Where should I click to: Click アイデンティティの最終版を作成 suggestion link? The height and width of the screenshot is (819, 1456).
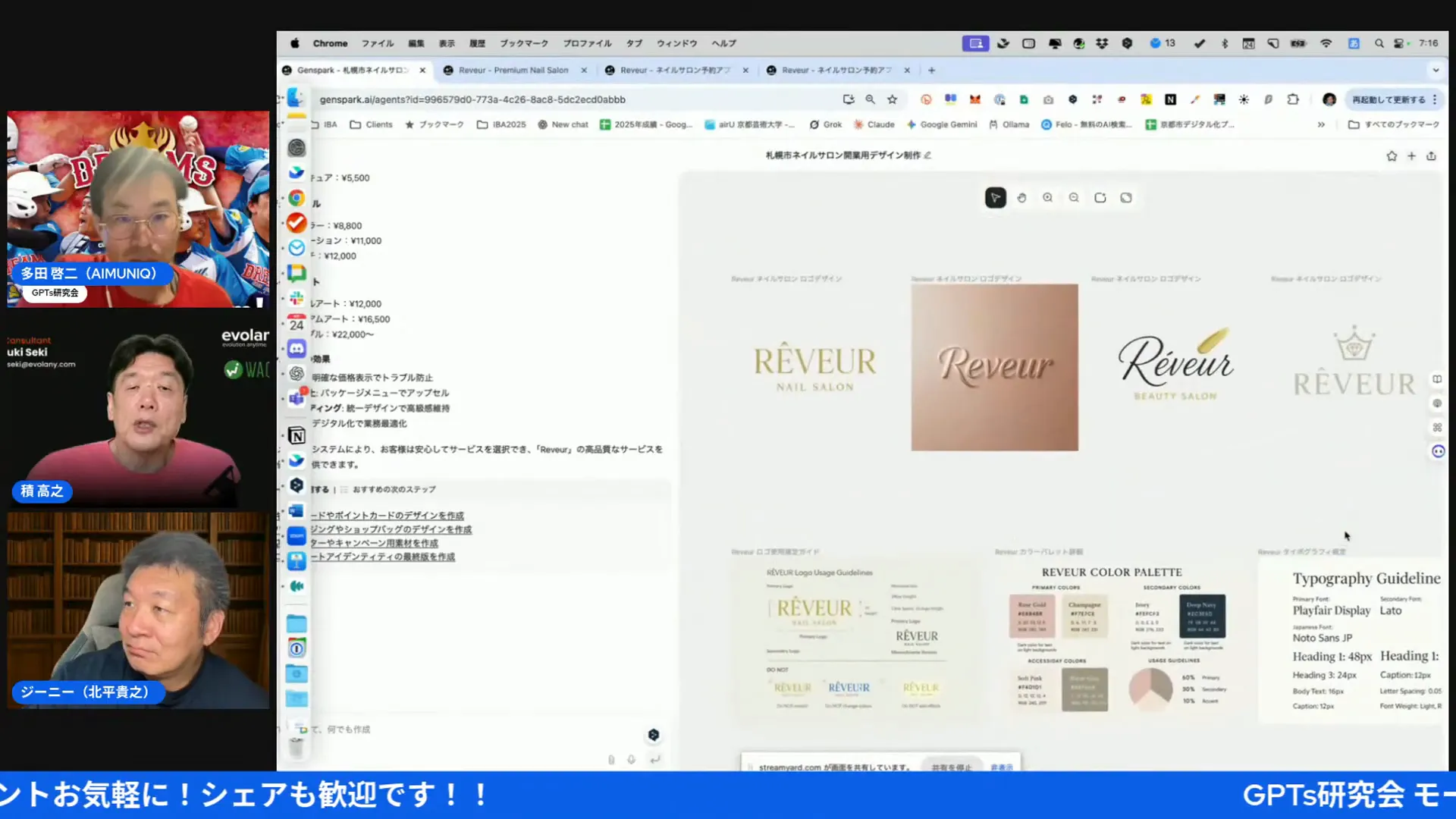point(383,557)
